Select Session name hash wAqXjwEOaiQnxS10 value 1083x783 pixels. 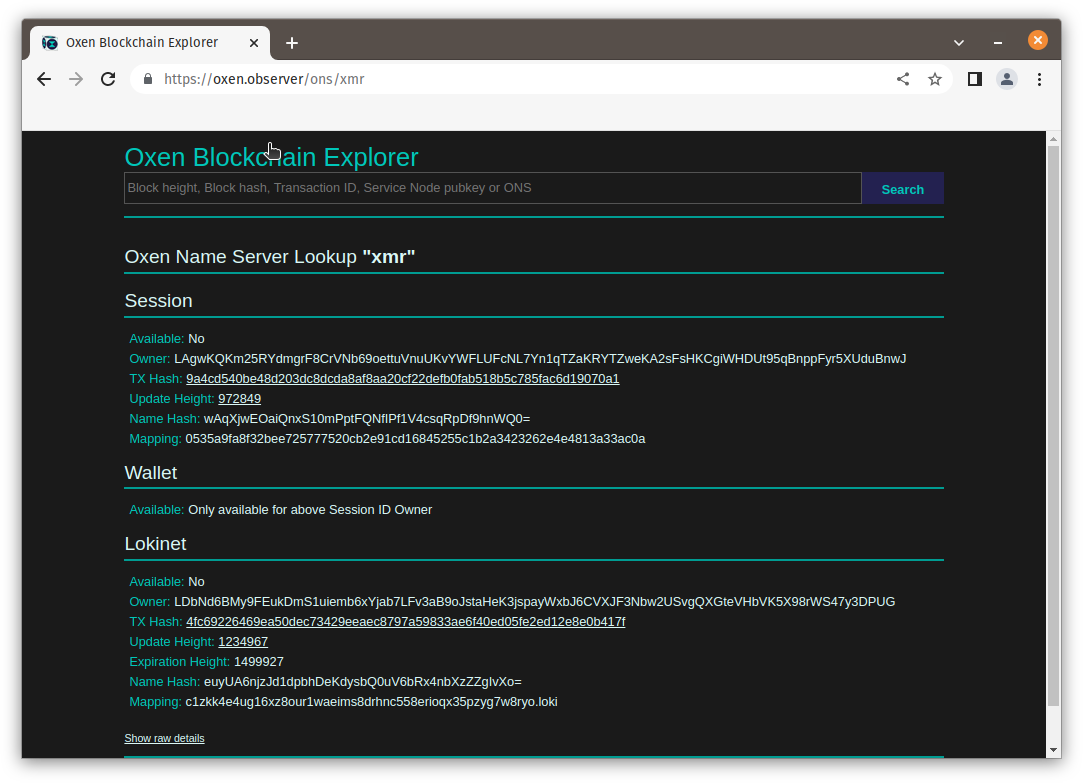(367, 418)
